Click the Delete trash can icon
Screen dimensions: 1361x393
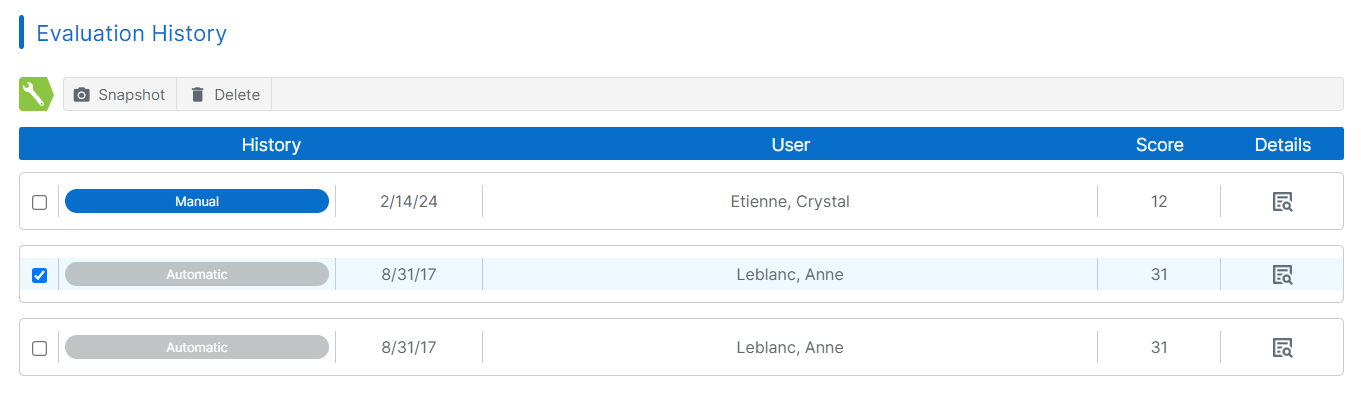(197, 95)
